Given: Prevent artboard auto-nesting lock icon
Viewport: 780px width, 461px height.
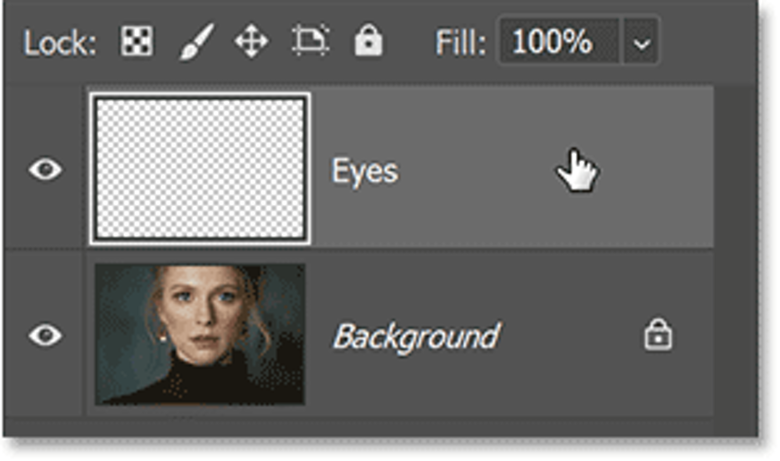Looking at the screenshot, I should click(310, 40).
